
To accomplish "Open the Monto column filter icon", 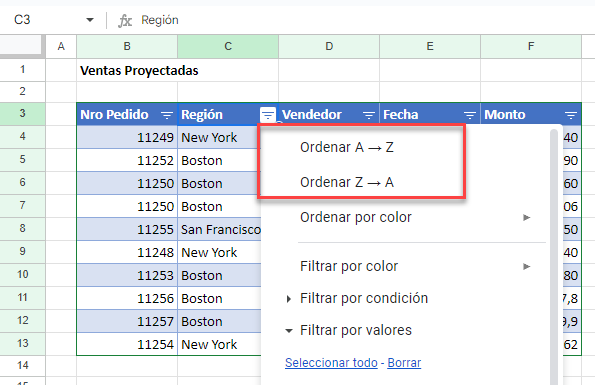I will 571,115.
